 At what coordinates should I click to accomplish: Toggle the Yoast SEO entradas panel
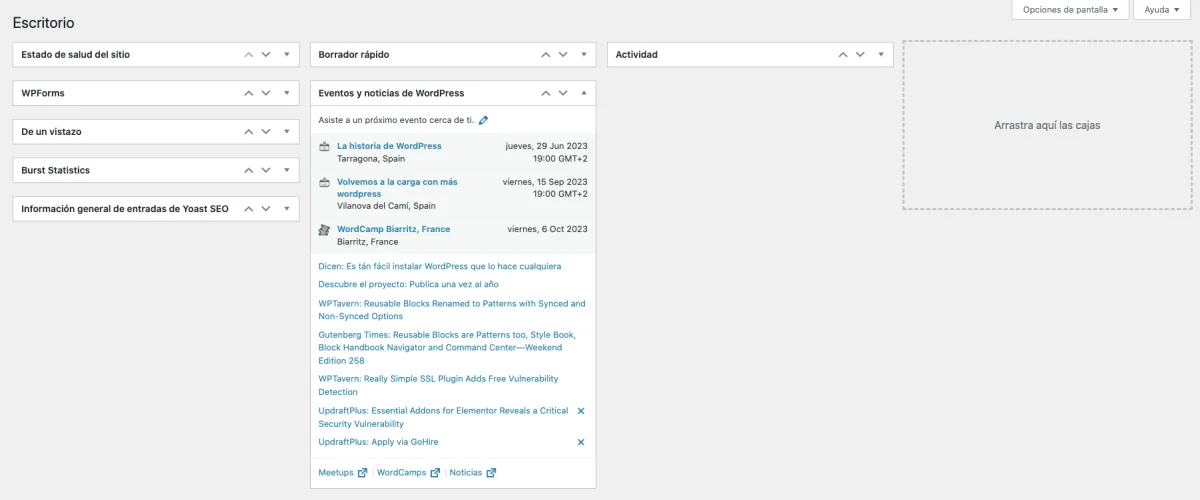(286, 209)
